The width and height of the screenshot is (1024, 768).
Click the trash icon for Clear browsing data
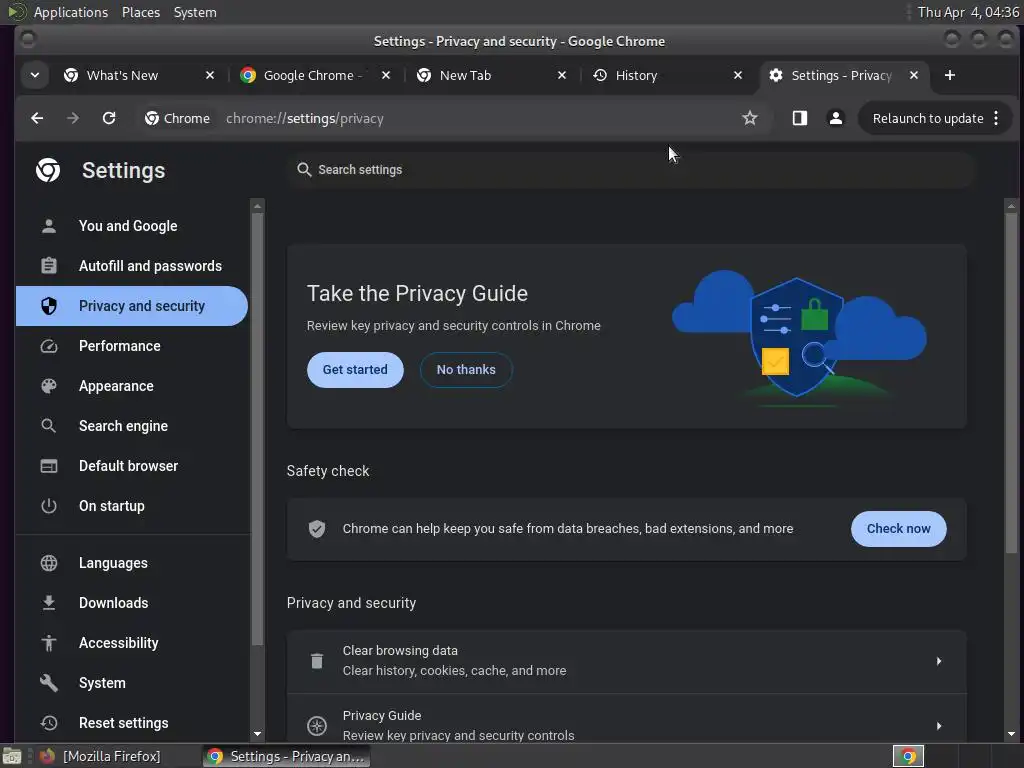(317, 661)
